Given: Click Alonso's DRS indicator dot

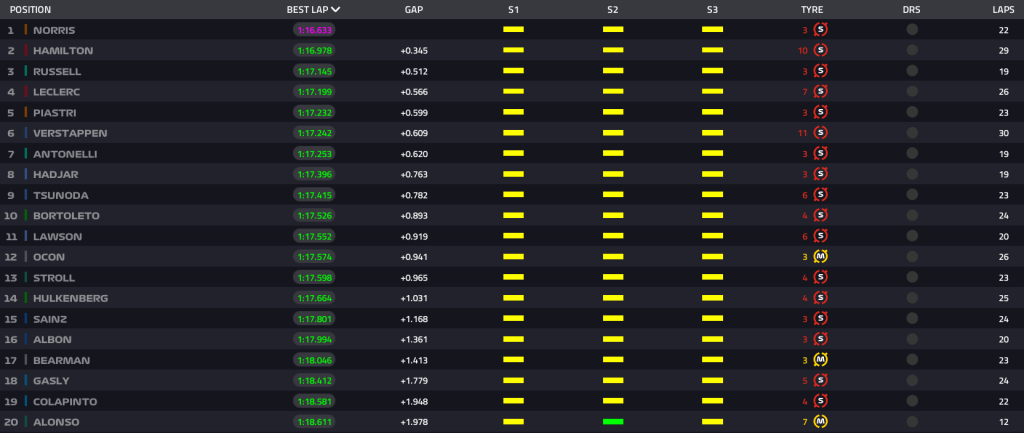Looking at the screenshot, I should (x=912, y=422).
